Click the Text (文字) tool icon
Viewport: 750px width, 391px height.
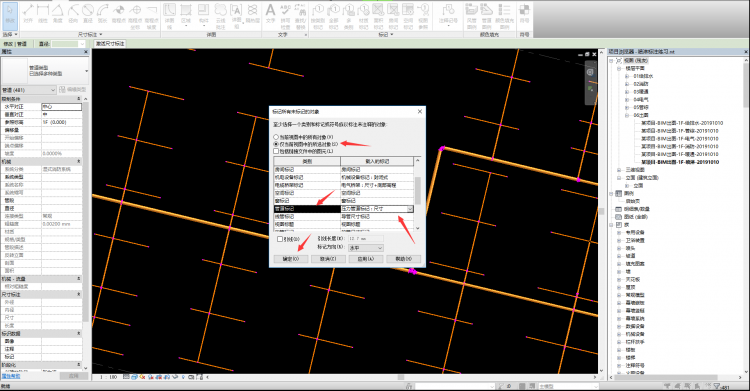271,13
